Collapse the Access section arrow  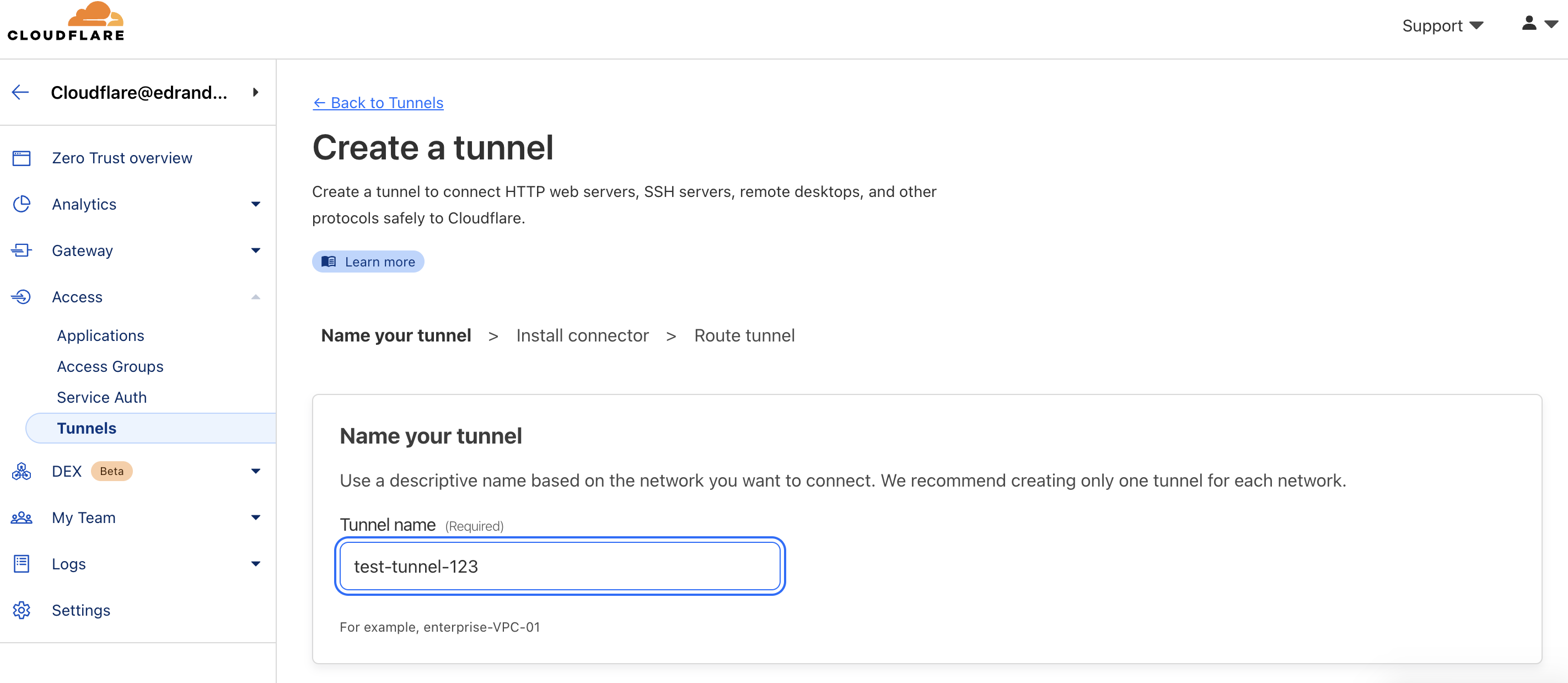pos(256,297)
